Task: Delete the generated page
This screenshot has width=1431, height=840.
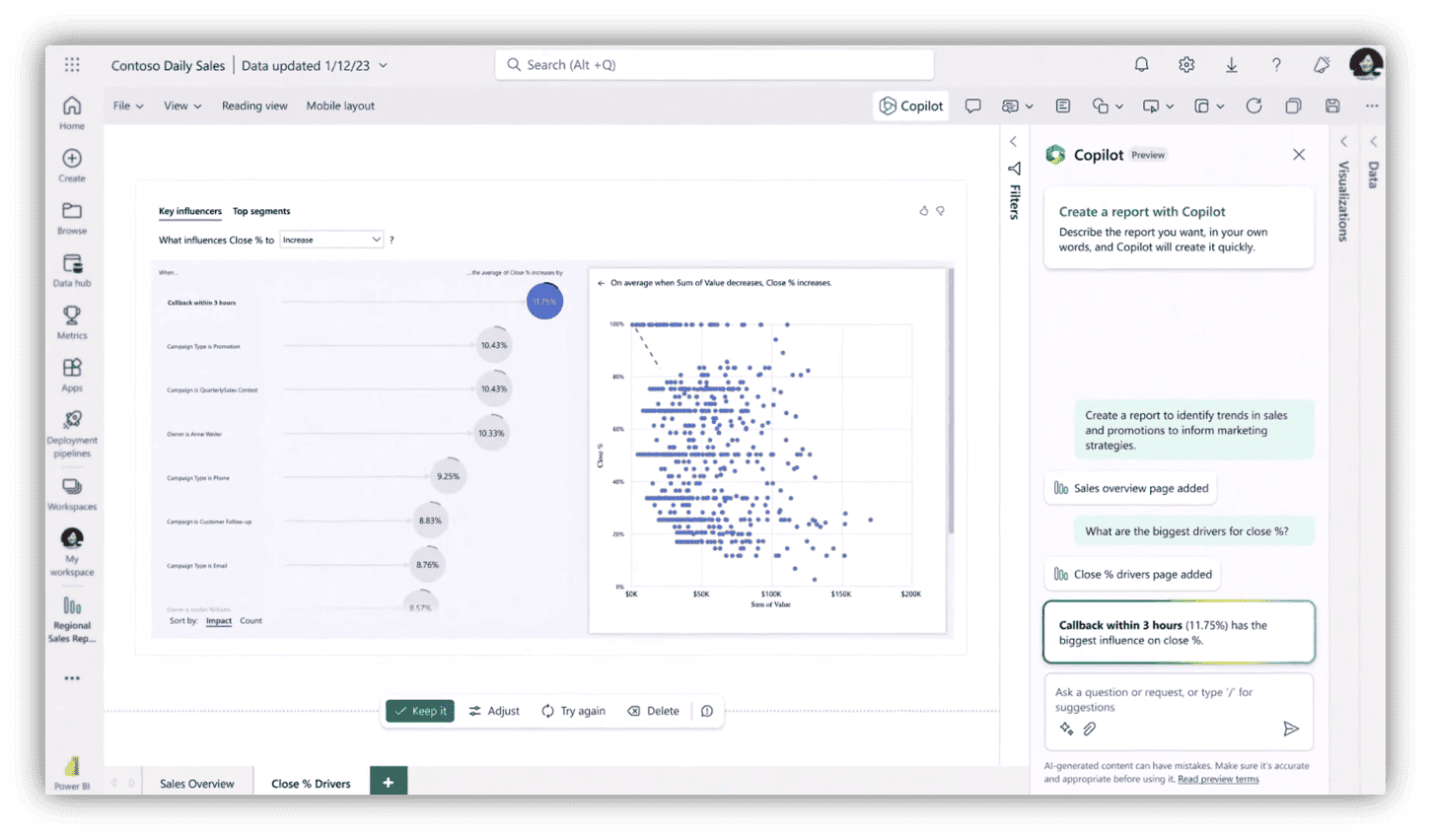Action: 654,711
